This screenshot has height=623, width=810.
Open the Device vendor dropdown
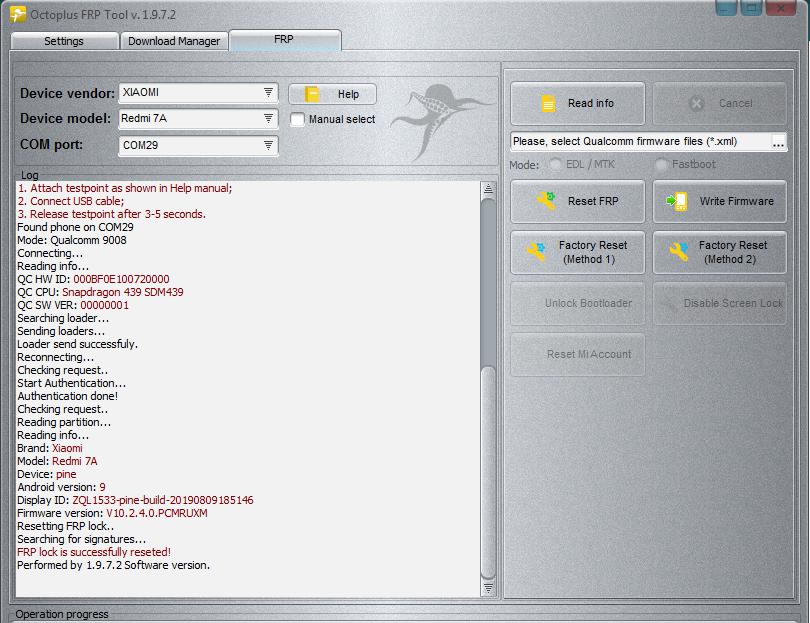pyautogui.click(x=268, y=92)
